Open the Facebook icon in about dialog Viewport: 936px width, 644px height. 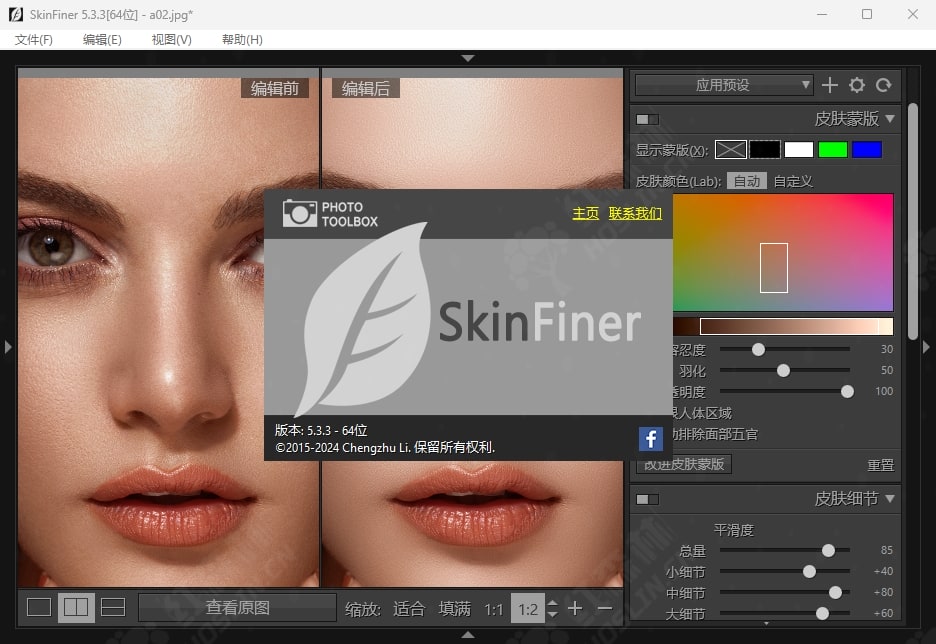(x=651, y=439)
